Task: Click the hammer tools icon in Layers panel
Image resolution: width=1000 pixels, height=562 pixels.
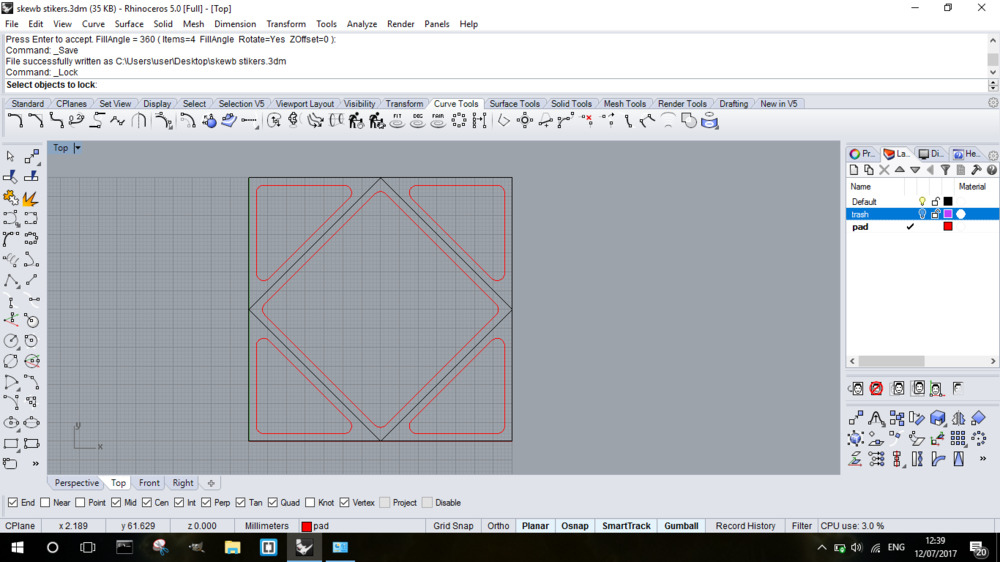Action: pyautogui.click(x=976, y=170)
